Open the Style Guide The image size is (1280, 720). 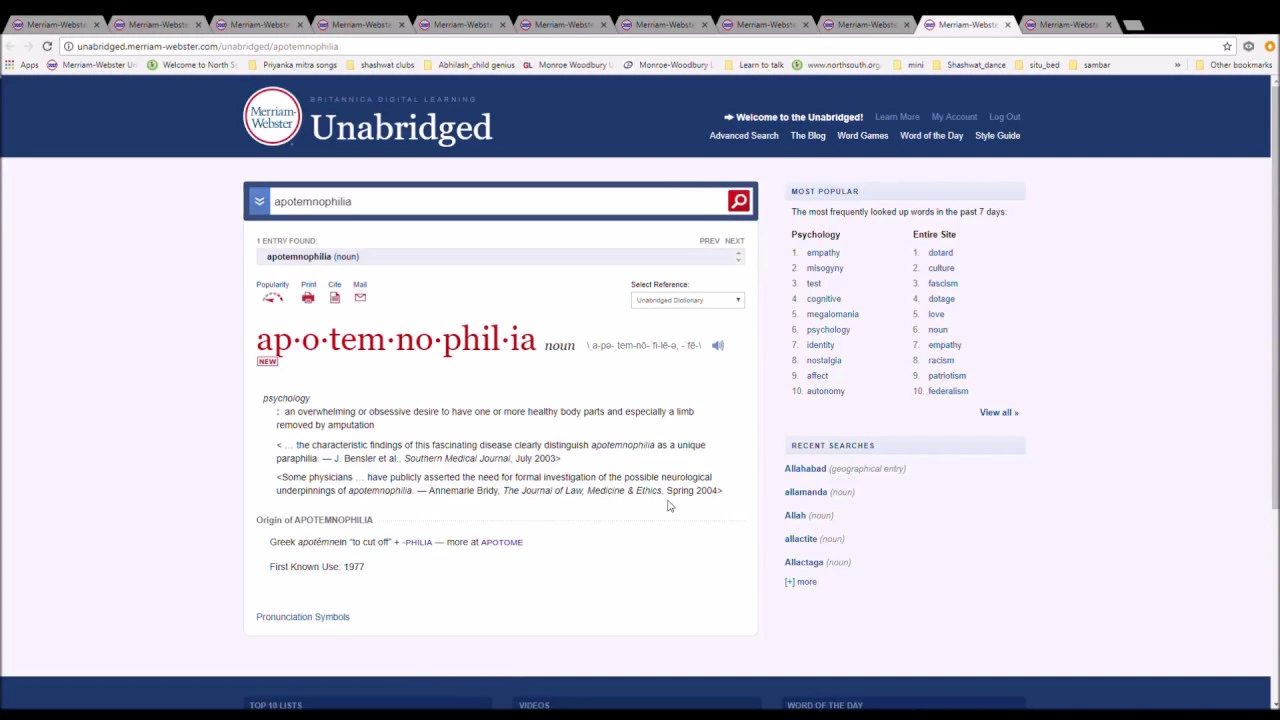pyautogui.click(x=997, y=136)
